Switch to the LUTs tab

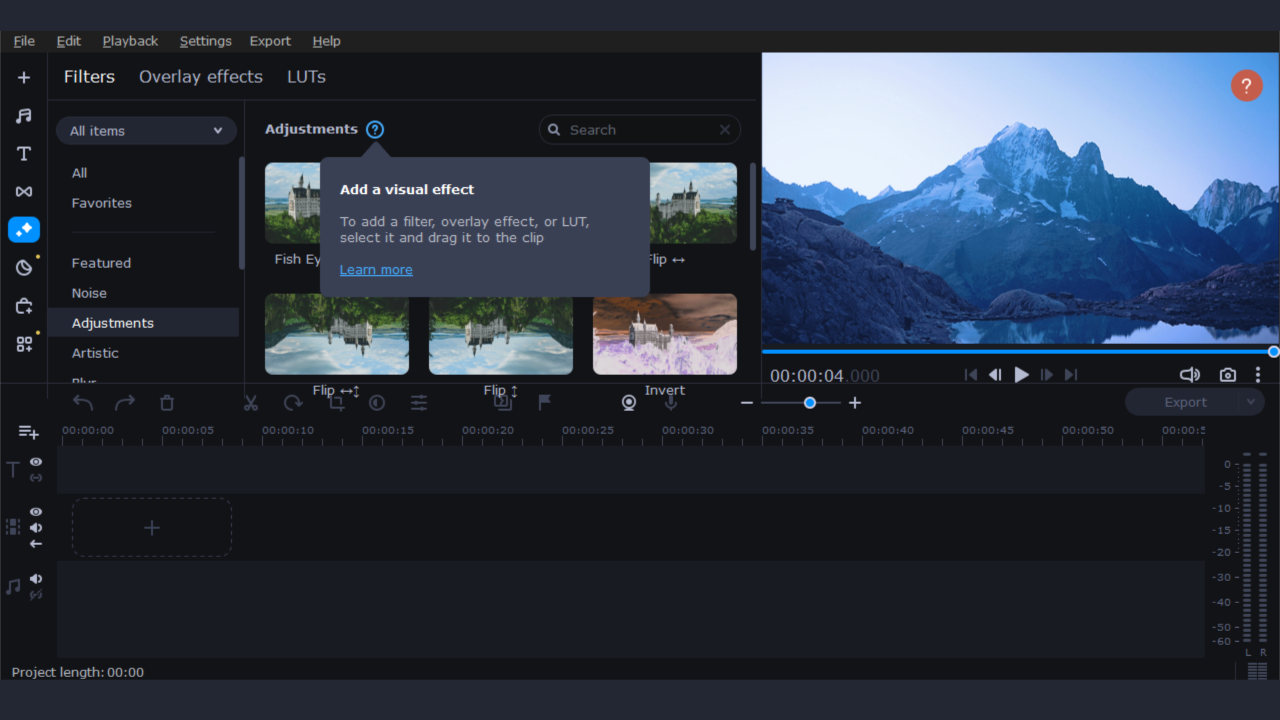tap(306, 77)
